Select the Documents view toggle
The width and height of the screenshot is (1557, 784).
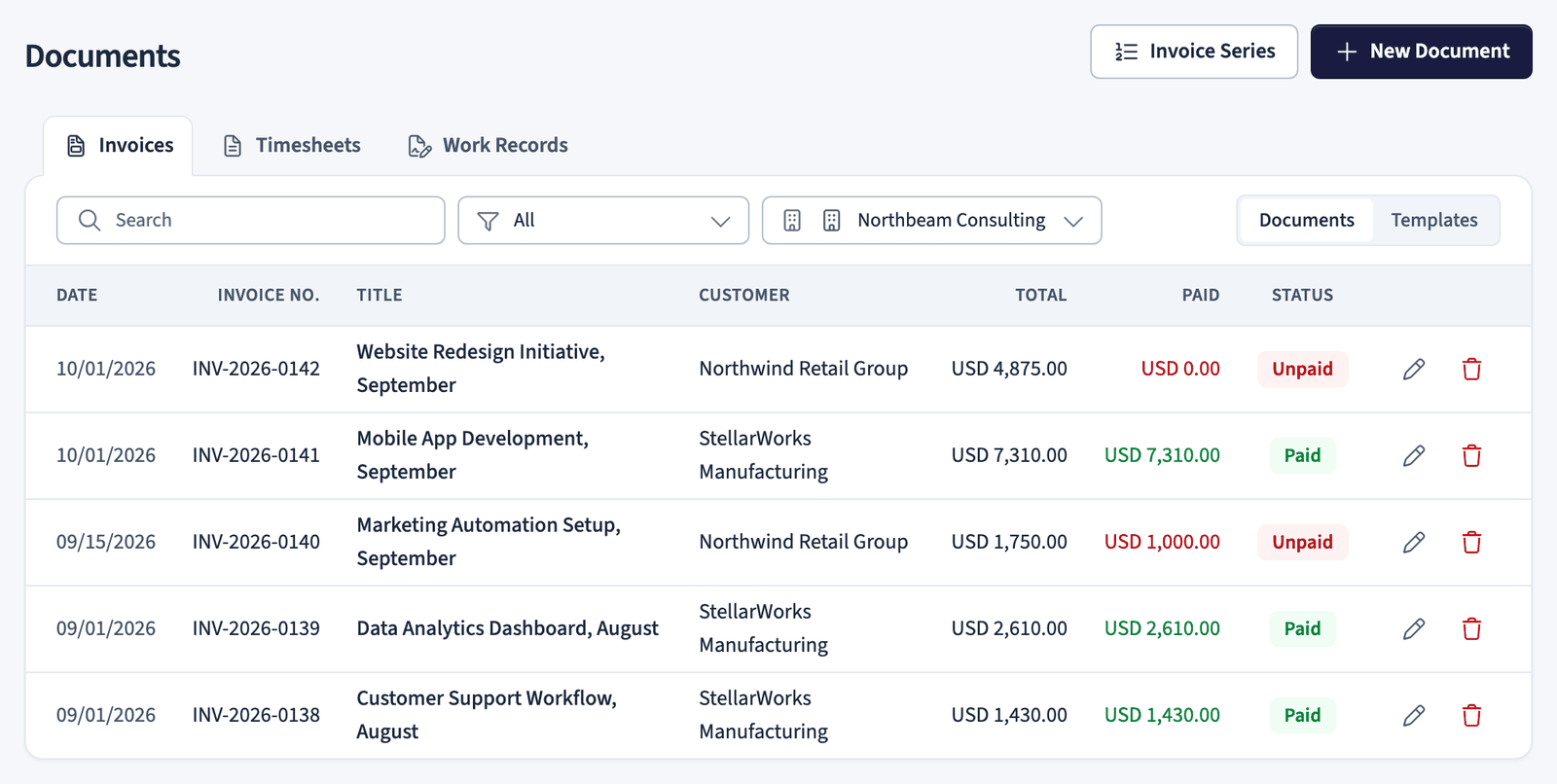coord(1306,220)
